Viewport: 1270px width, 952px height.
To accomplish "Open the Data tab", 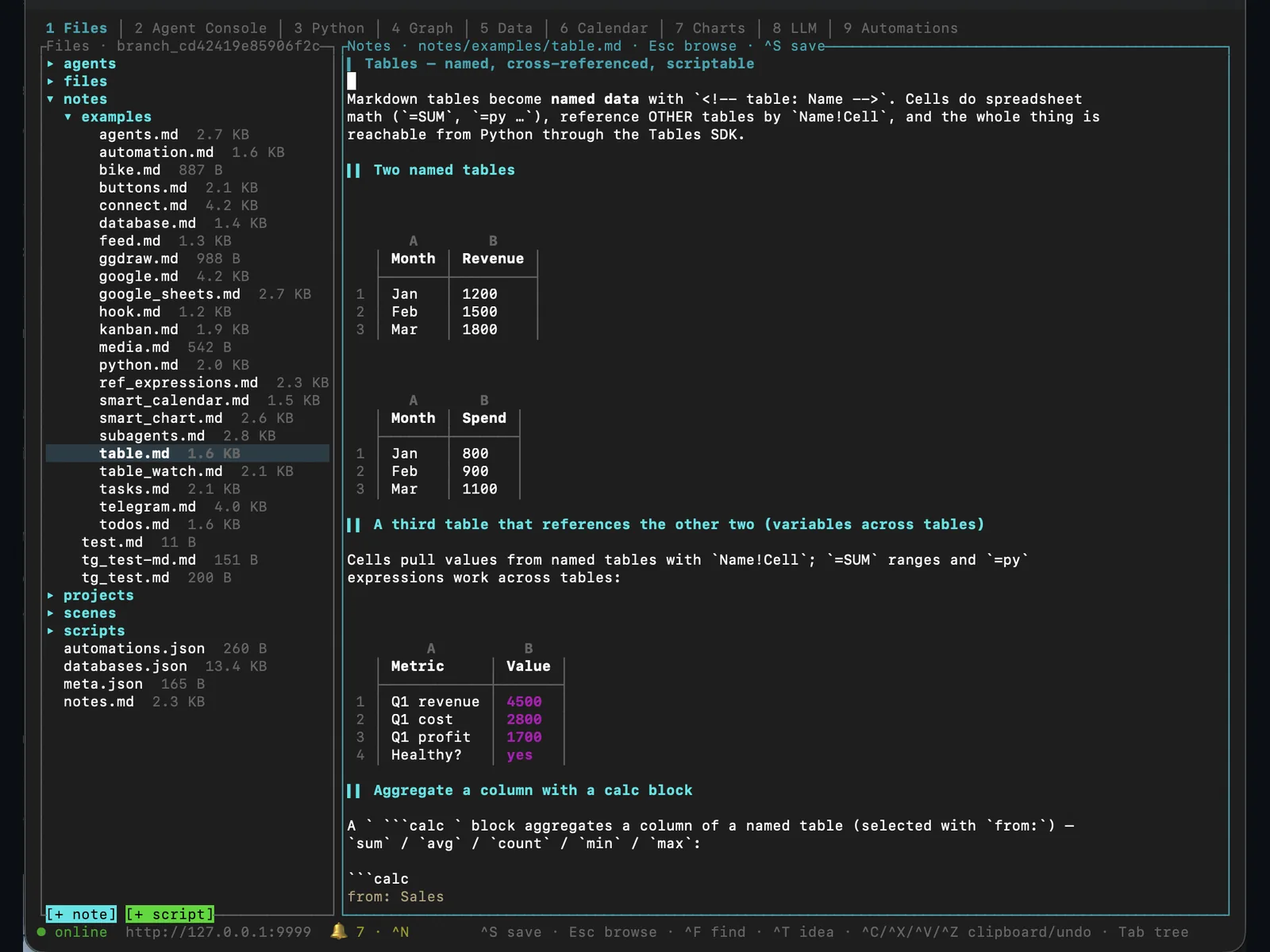I will pyautogui.click(x=506, y=28).
